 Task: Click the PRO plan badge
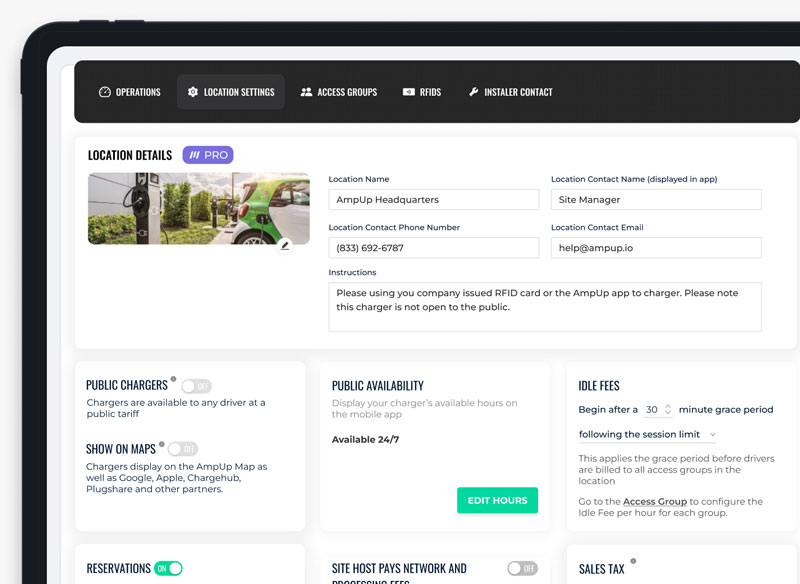click(x=208, y=155)
